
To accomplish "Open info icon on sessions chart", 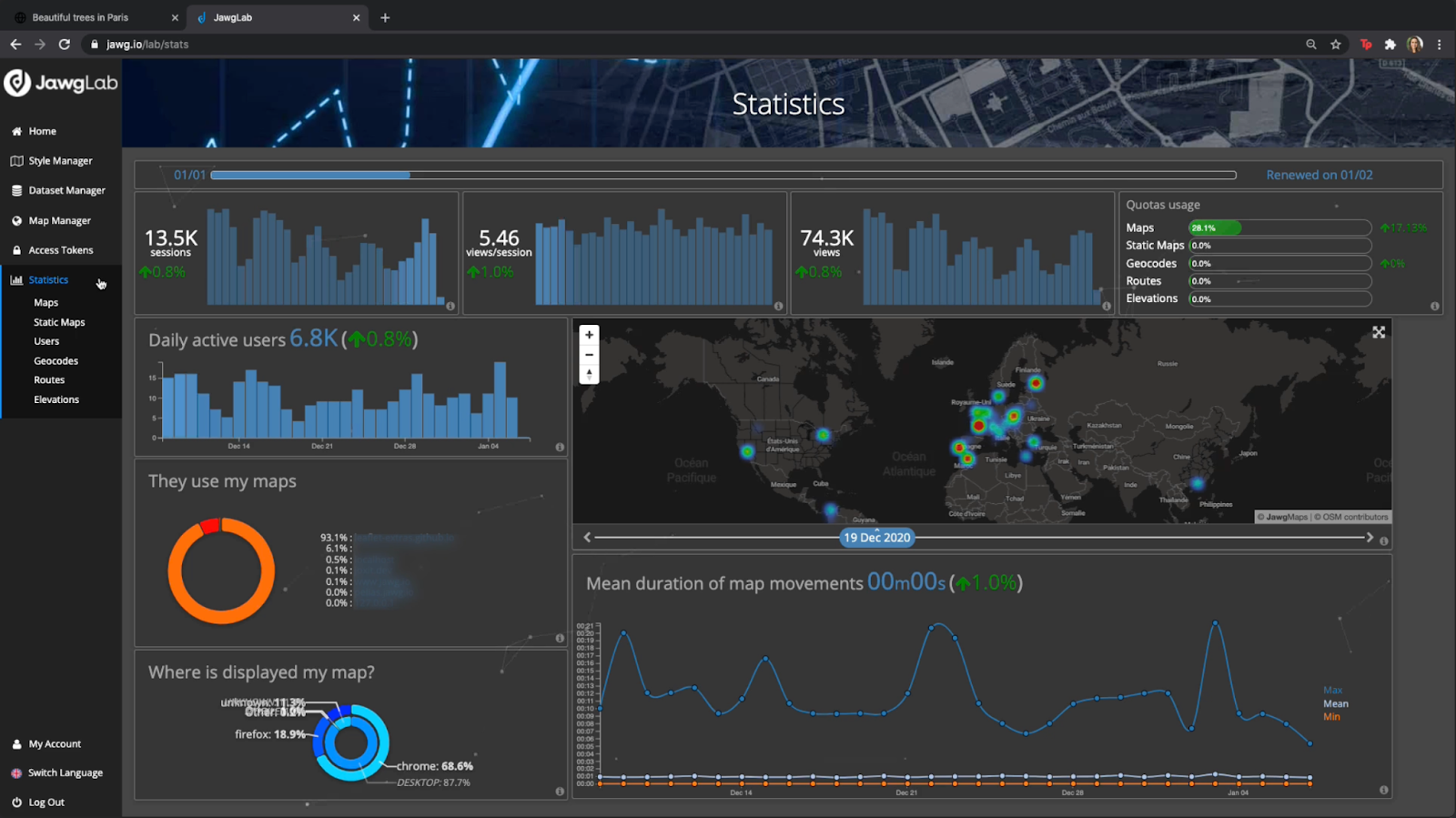I will coord(450,306).
